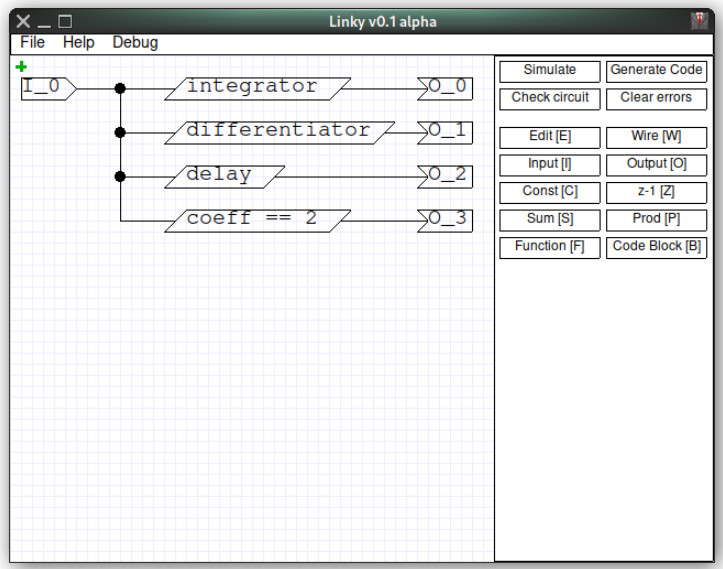This screenshot has width=723, height=569.
Task: Run Check circuit
Action: (x=550, y=99)
